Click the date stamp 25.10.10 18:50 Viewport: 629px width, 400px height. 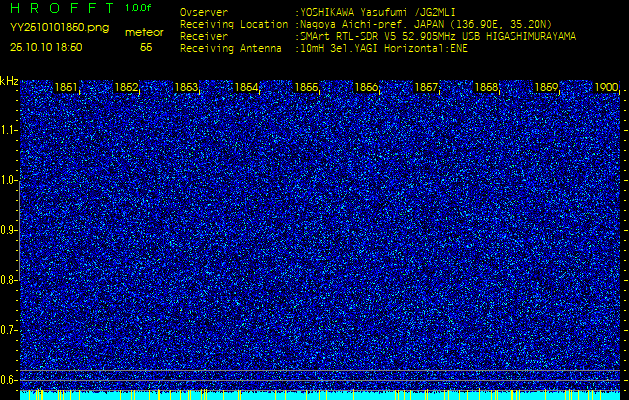pos(46,47)
